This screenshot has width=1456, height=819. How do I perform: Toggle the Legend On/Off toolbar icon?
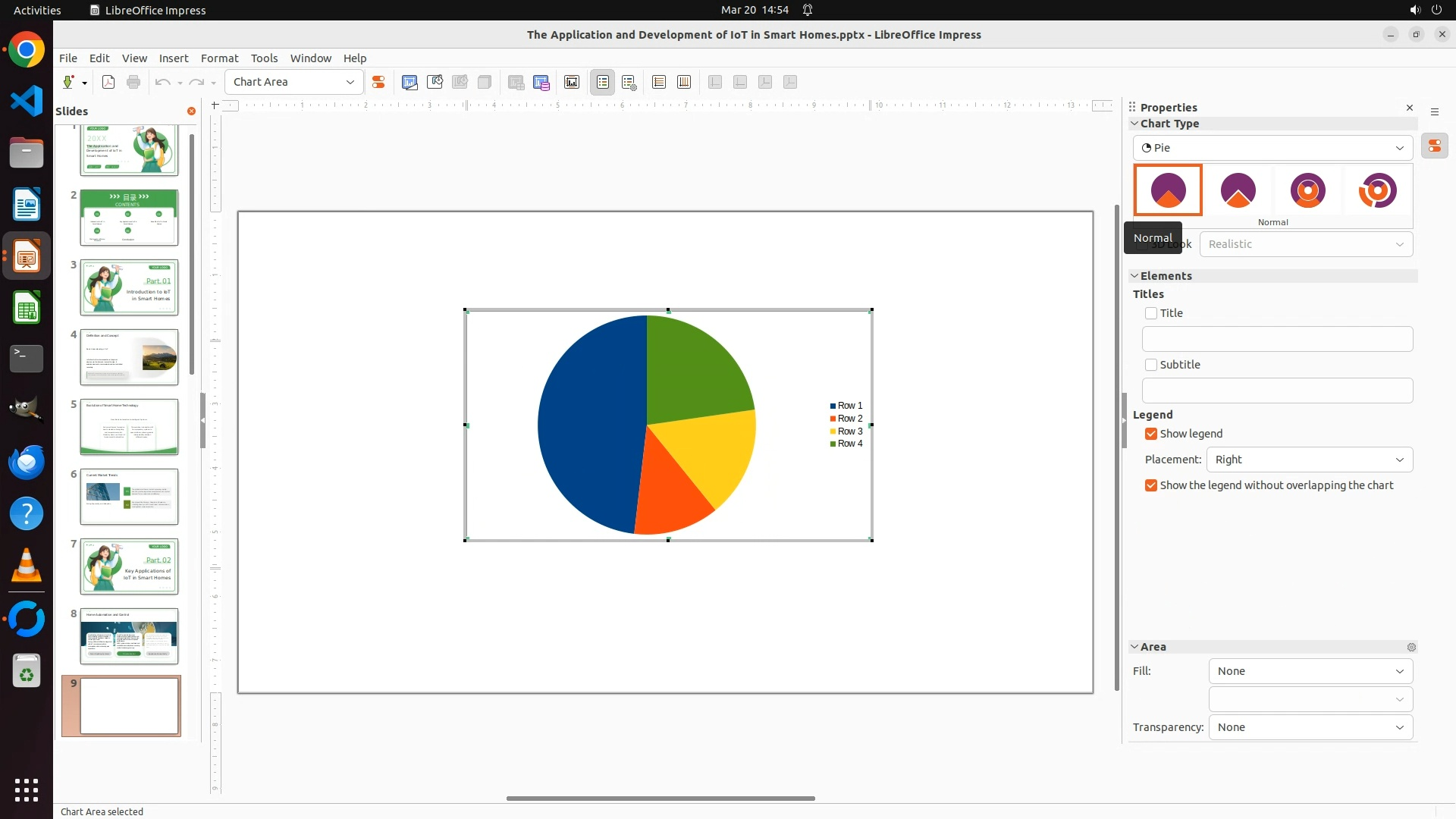(603, 82)
